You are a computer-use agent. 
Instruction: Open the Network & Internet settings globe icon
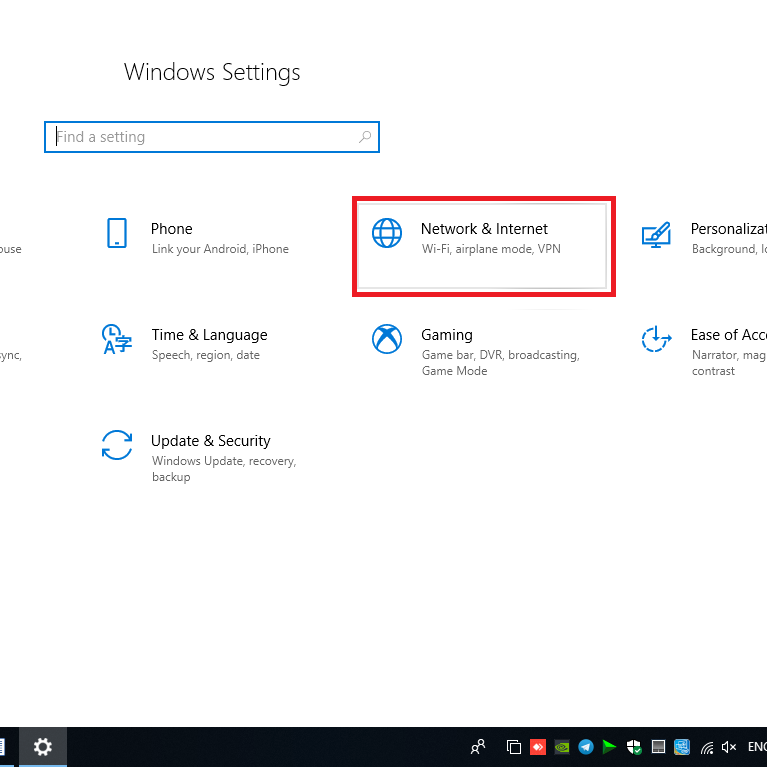click(x=386, y=233)
